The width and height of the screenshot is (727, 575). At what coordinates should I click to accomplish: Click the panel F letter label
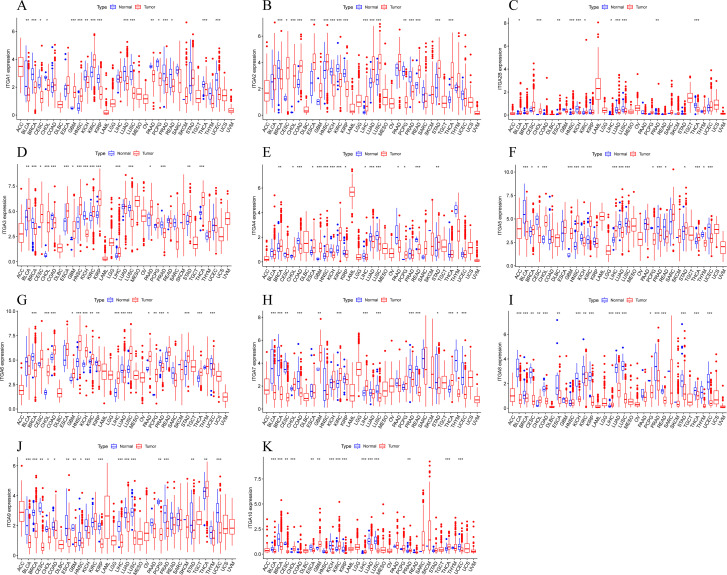coord(514,152)
